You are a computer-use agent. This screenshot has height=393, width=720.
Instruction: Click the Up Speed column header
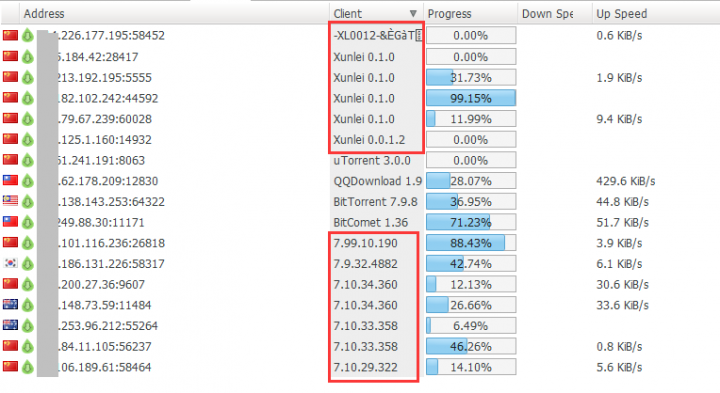[622, 14]
